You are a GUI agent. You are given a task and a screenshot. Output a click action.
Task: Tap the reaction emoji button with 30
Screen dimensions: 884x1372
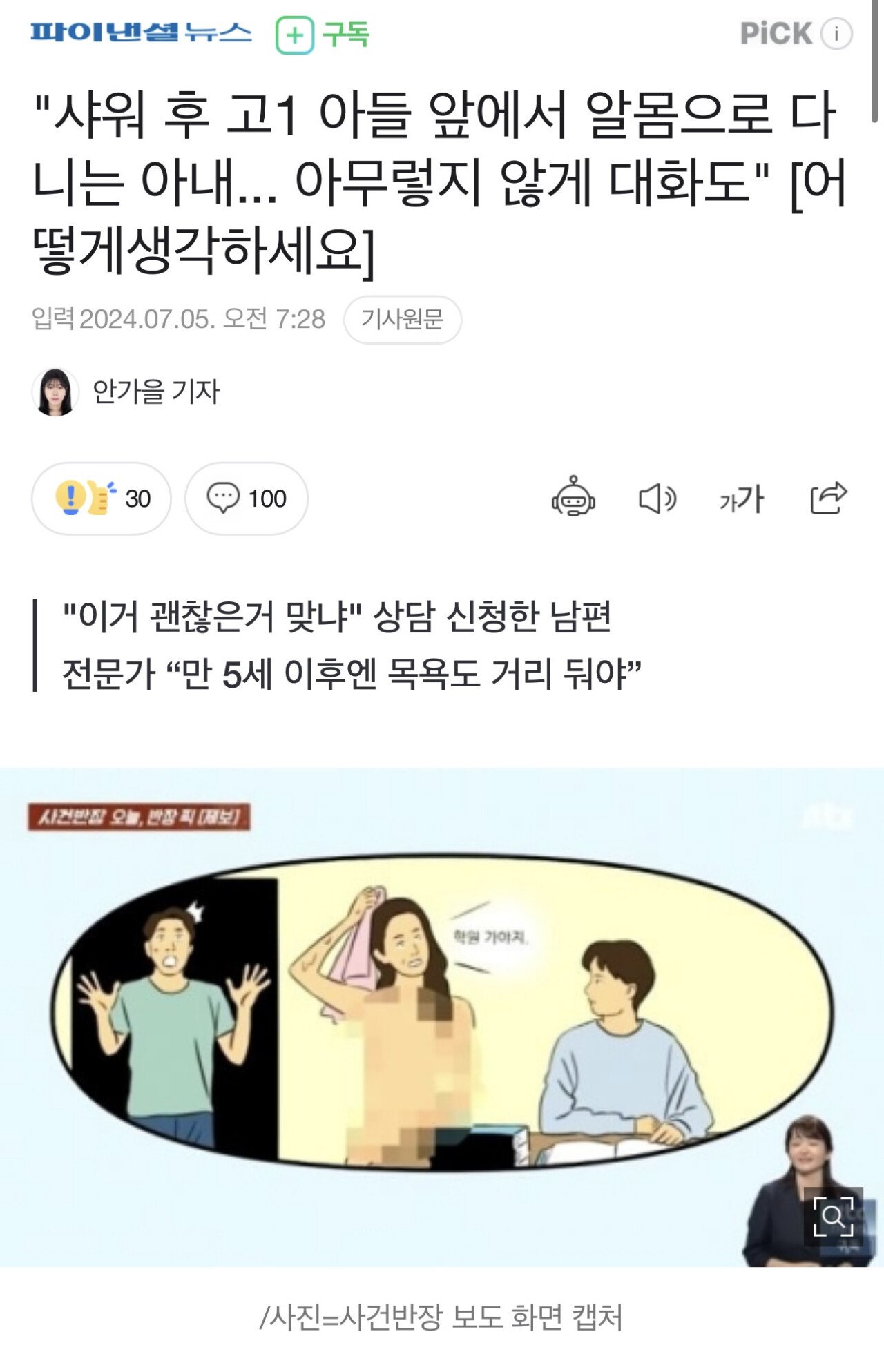click(101, 498)
